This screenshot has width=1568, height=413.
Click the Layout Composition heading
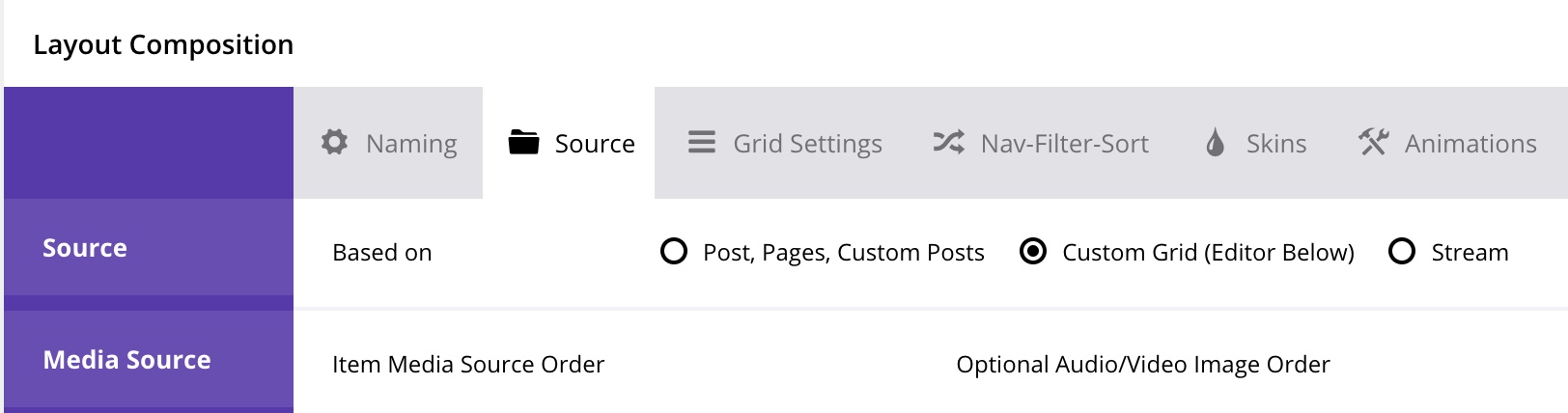pos(163,44)
